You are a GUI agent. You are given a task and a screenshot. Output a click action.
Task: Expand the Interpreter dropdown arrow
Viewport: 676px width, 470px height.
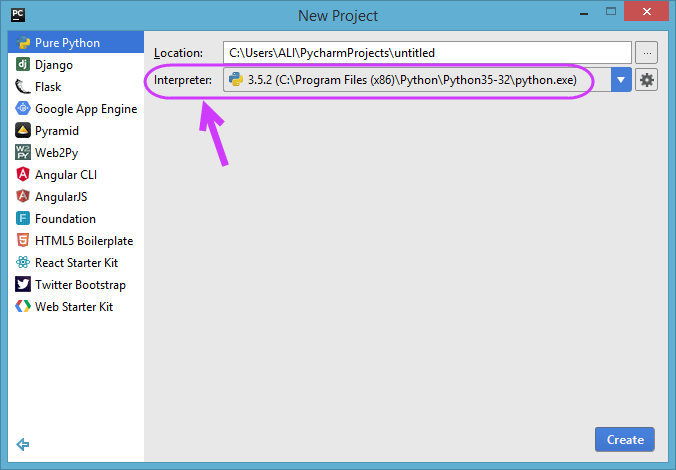click(x=621, y=80)
